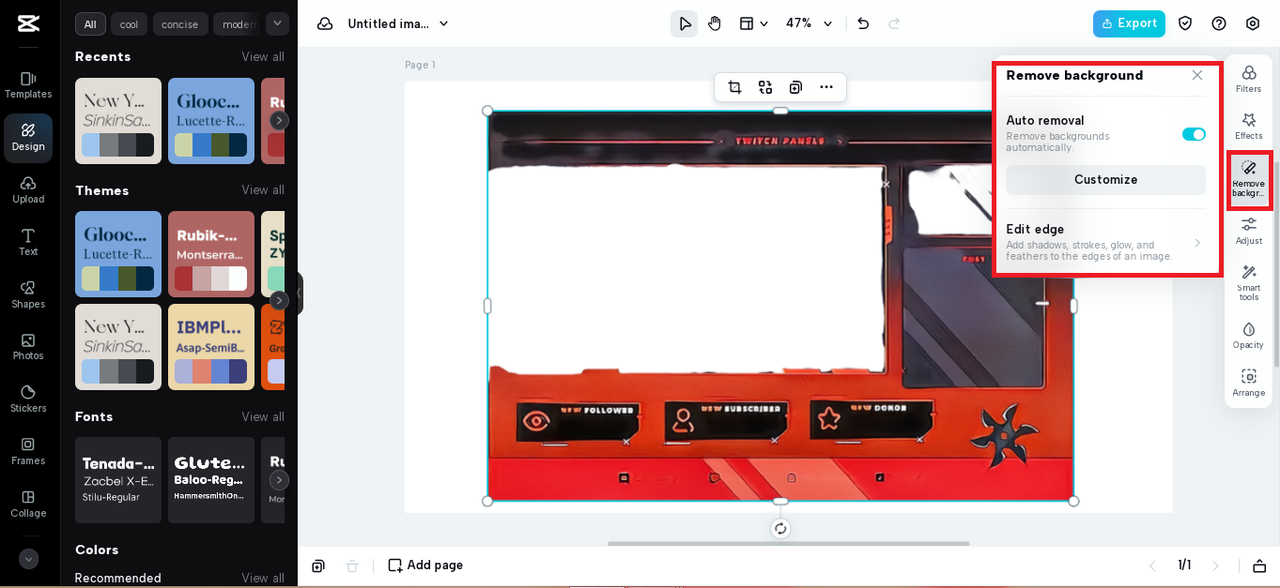Open the help question mark icon
This screenshot has width=1280, height=588.
(x=1219, y=24)
